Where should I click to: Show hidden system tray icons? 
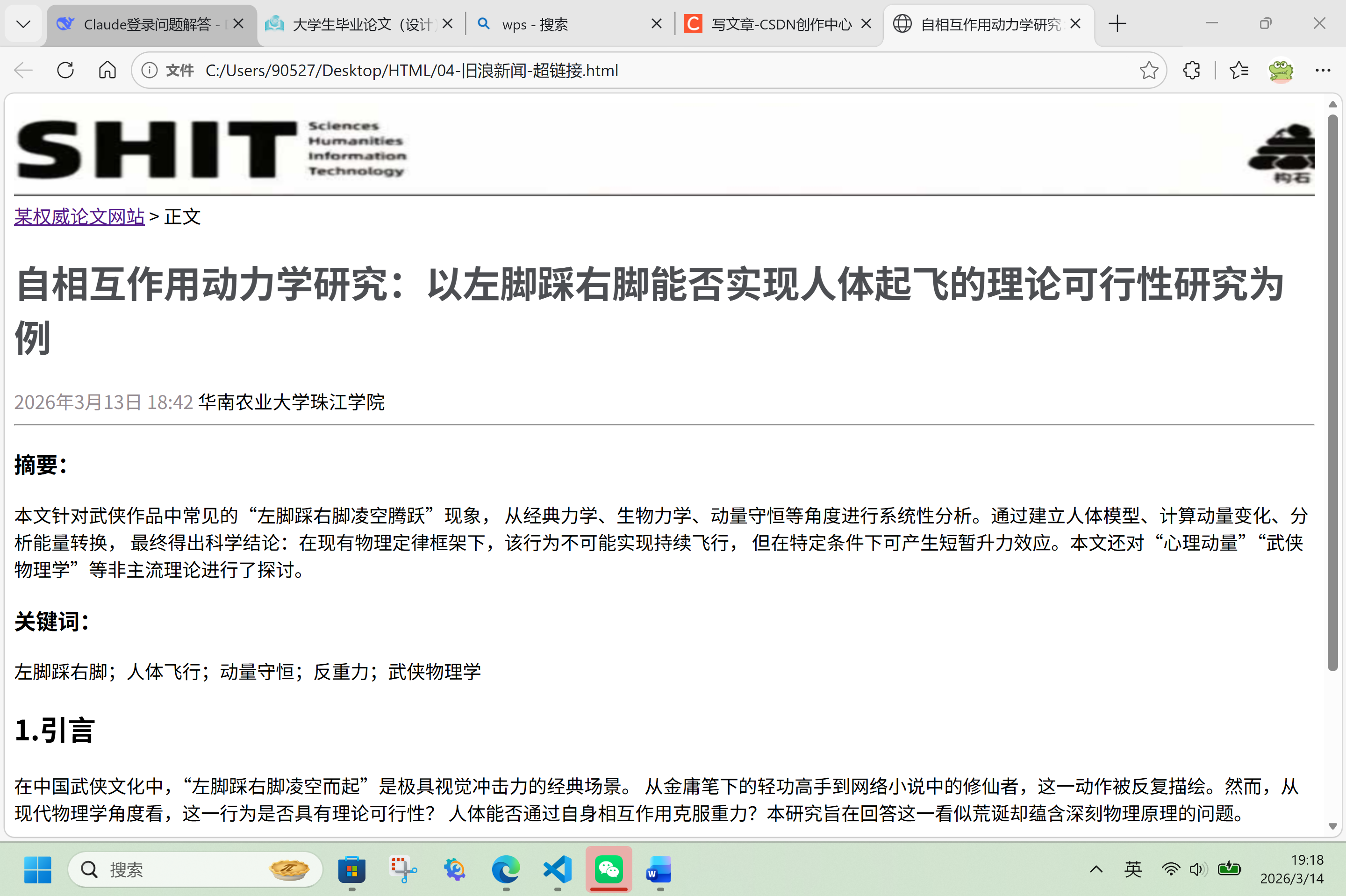(x=1096, y=870)
